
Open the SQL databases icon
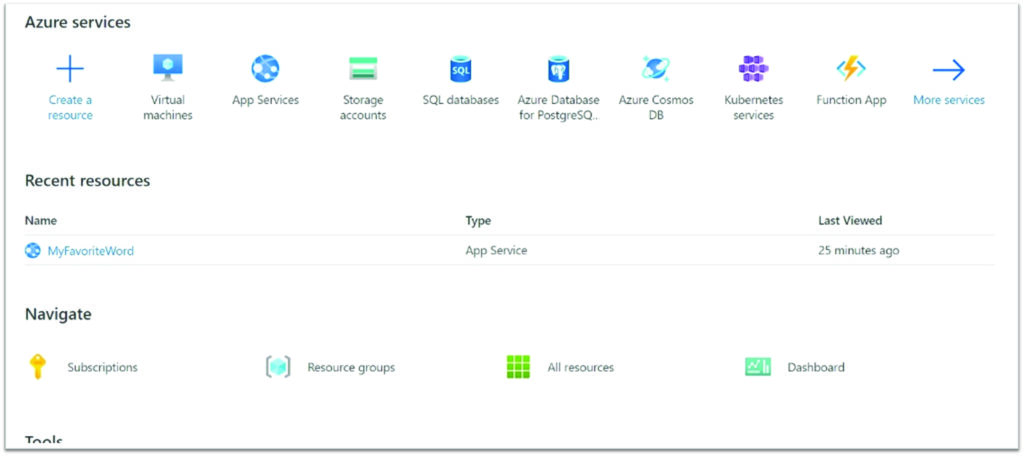[x=461, y=69]
